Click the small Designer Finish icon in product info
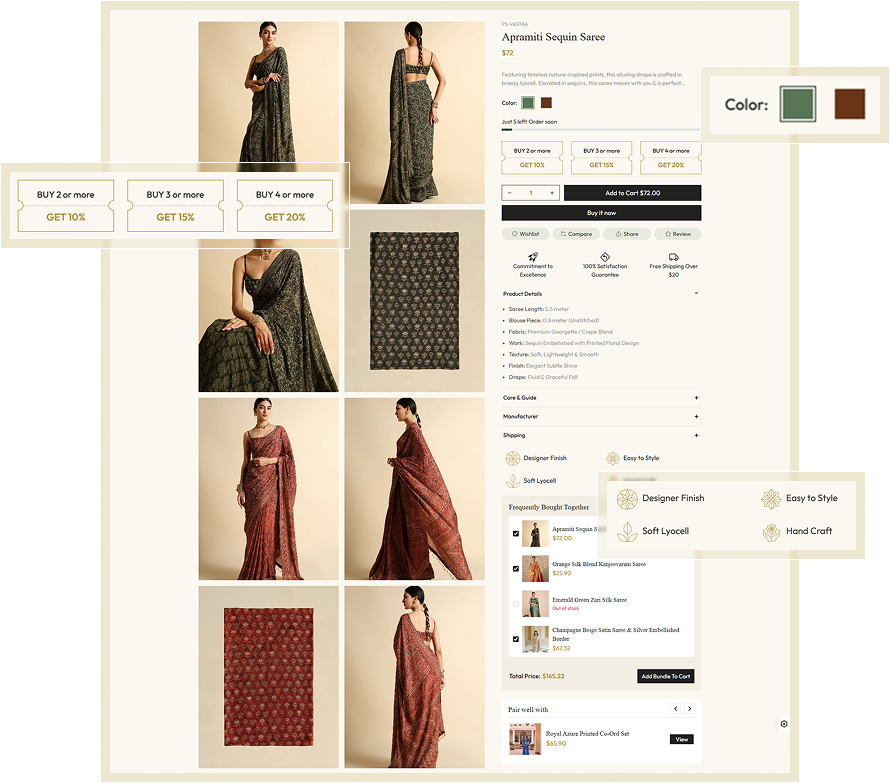 click(x=513, y=458)
